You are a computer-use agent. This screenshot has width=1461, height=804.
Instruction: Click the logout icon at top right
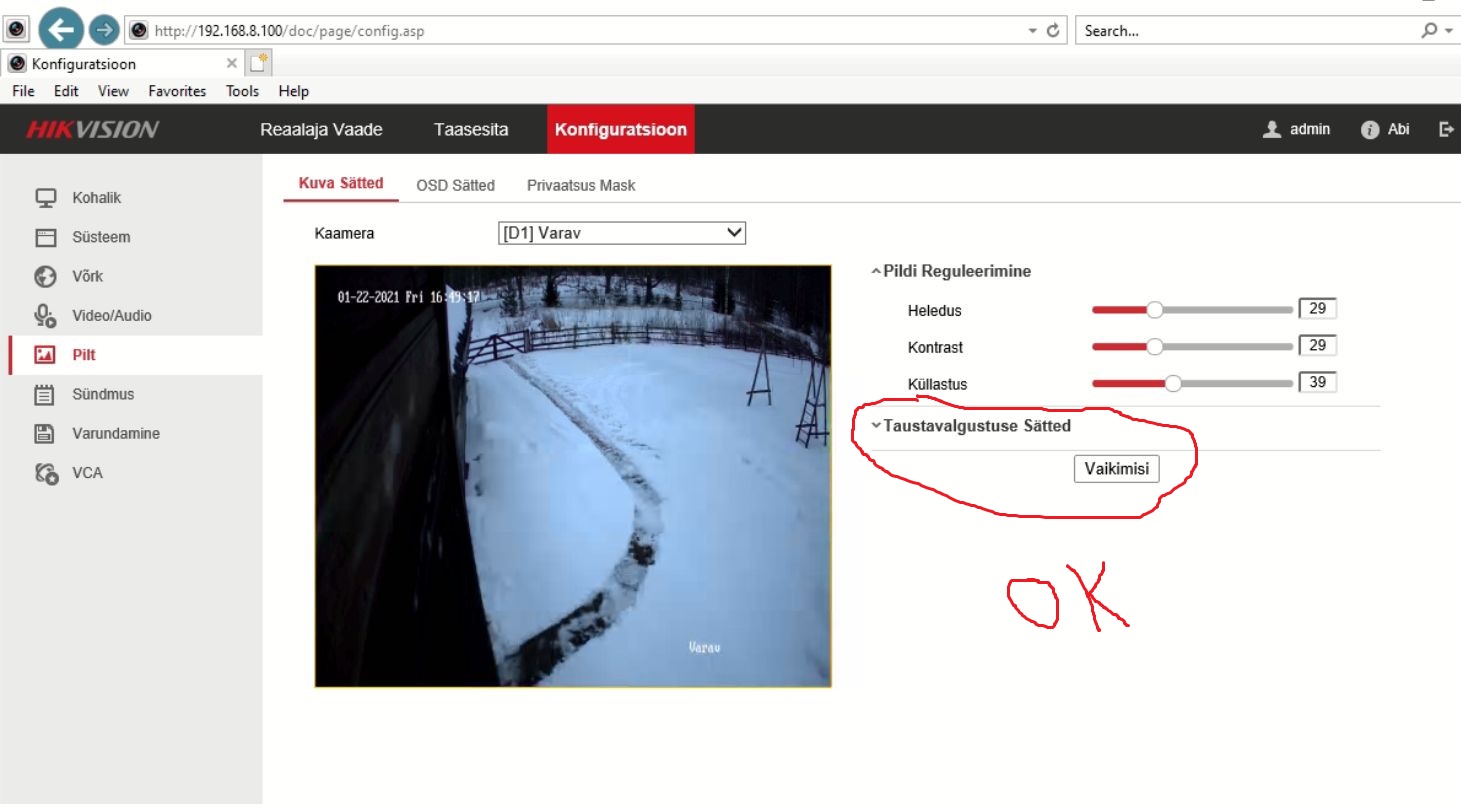tap(1446, 129)
